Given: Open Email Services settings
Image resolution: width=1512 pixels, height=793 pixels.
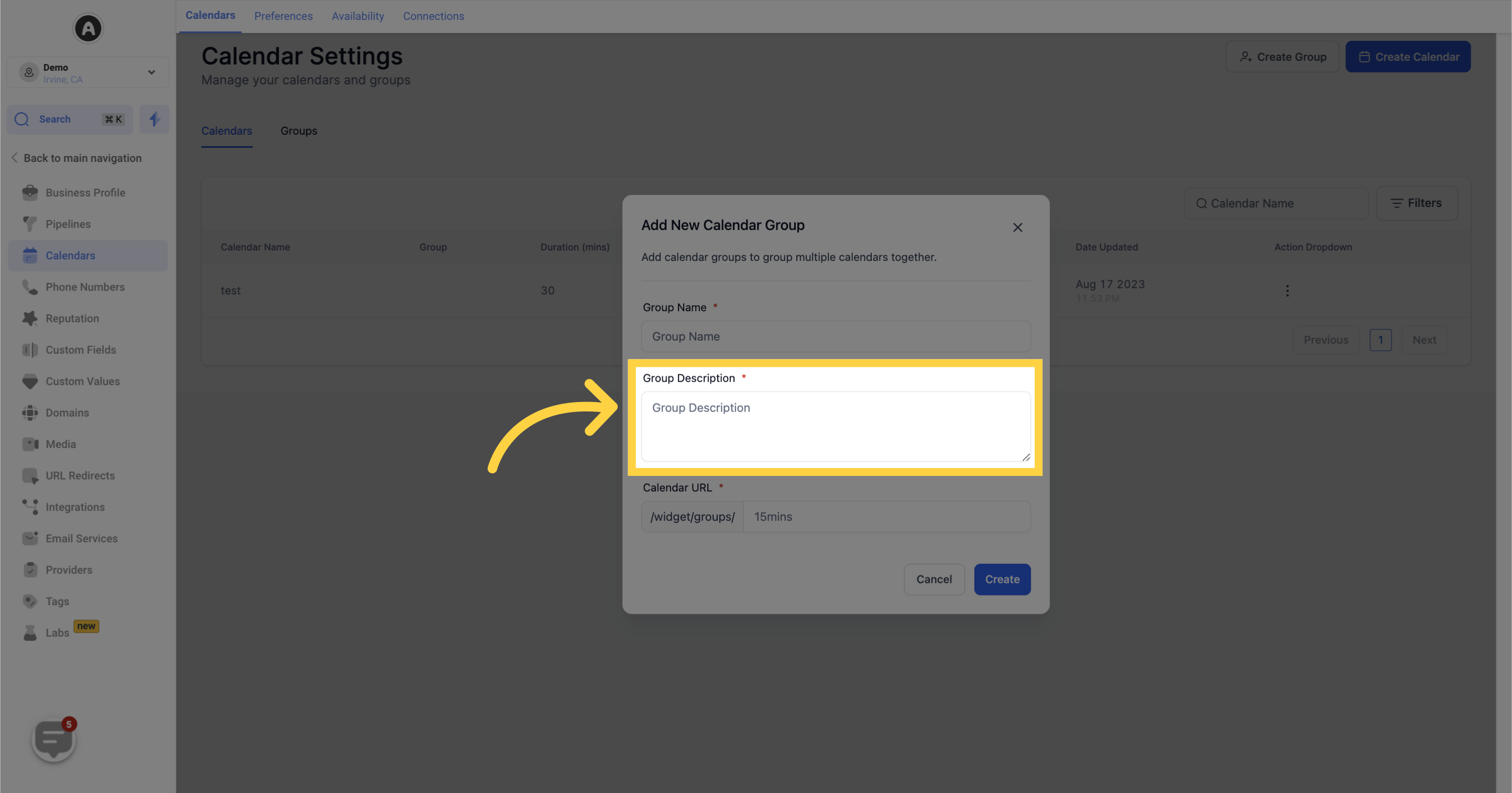Looking at the screenshot, I should click(81, 538).
